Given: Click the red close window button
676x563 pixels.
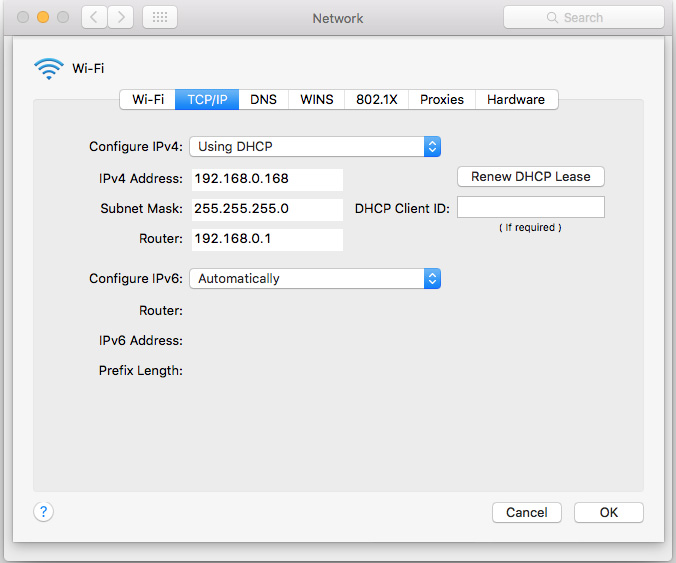Looking at the screenshot, I should point(21,18).
